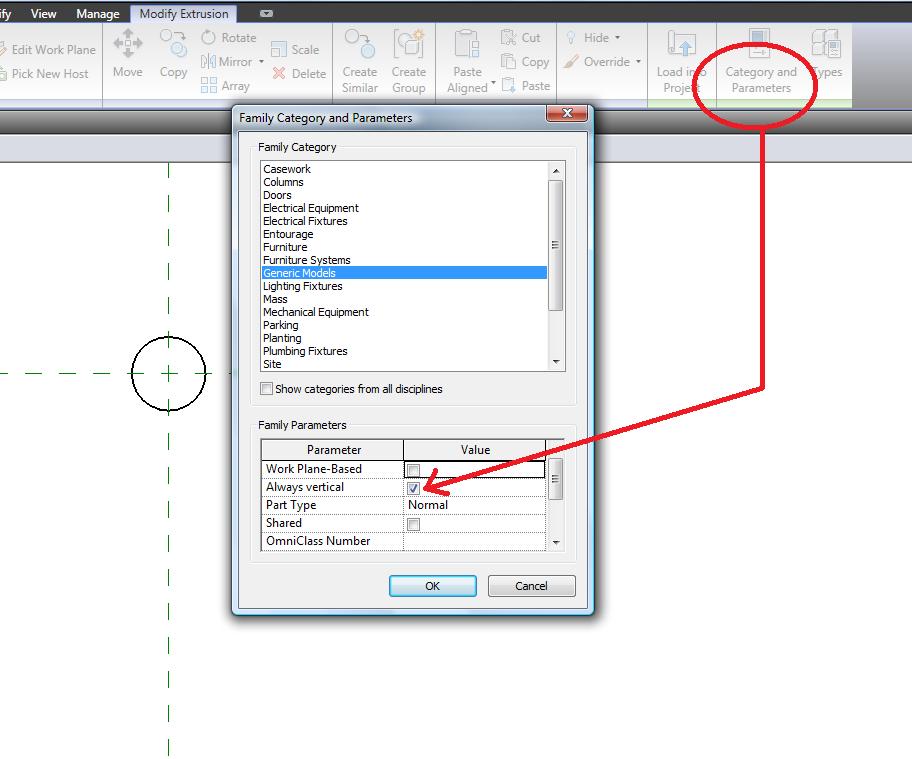The image size is (912, 759).
Task: Open the Manage ribbon tab
Action: coord(98,13)
